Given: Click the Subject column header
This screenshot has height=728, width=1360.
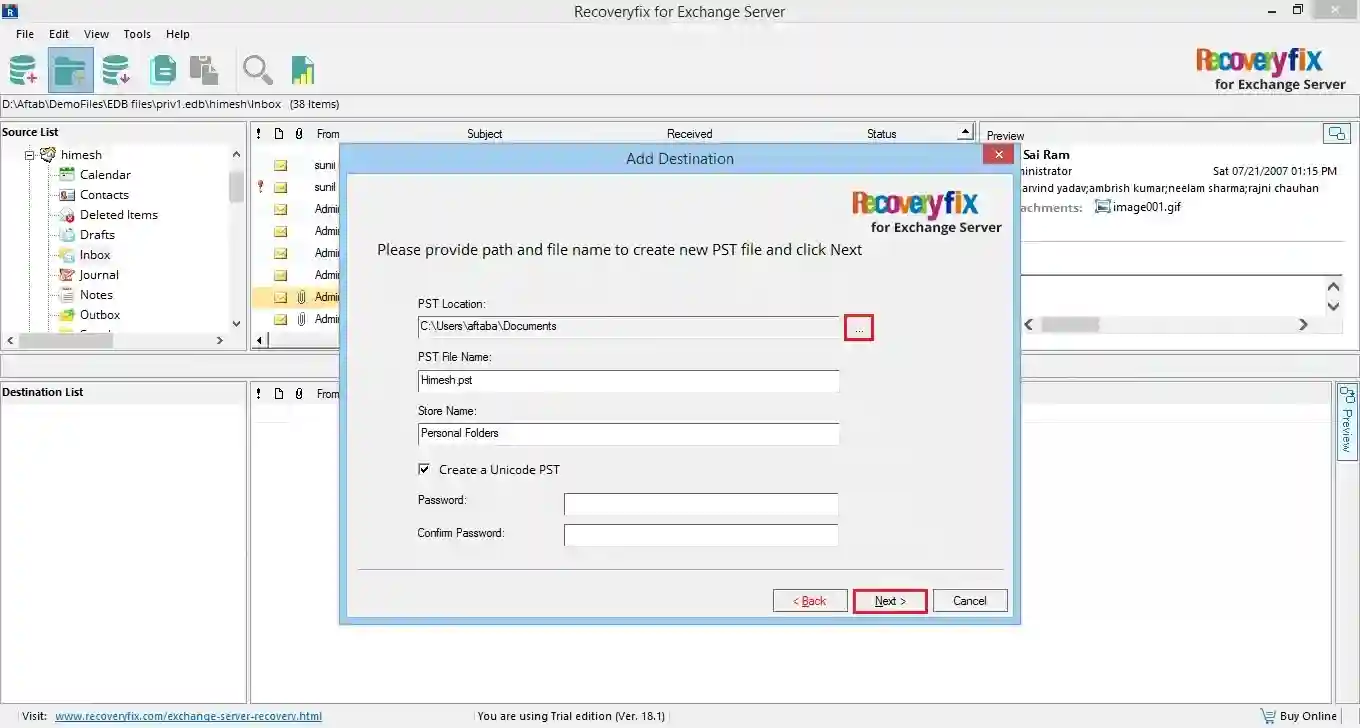Looking at the screenshot, I should [485, 133].
